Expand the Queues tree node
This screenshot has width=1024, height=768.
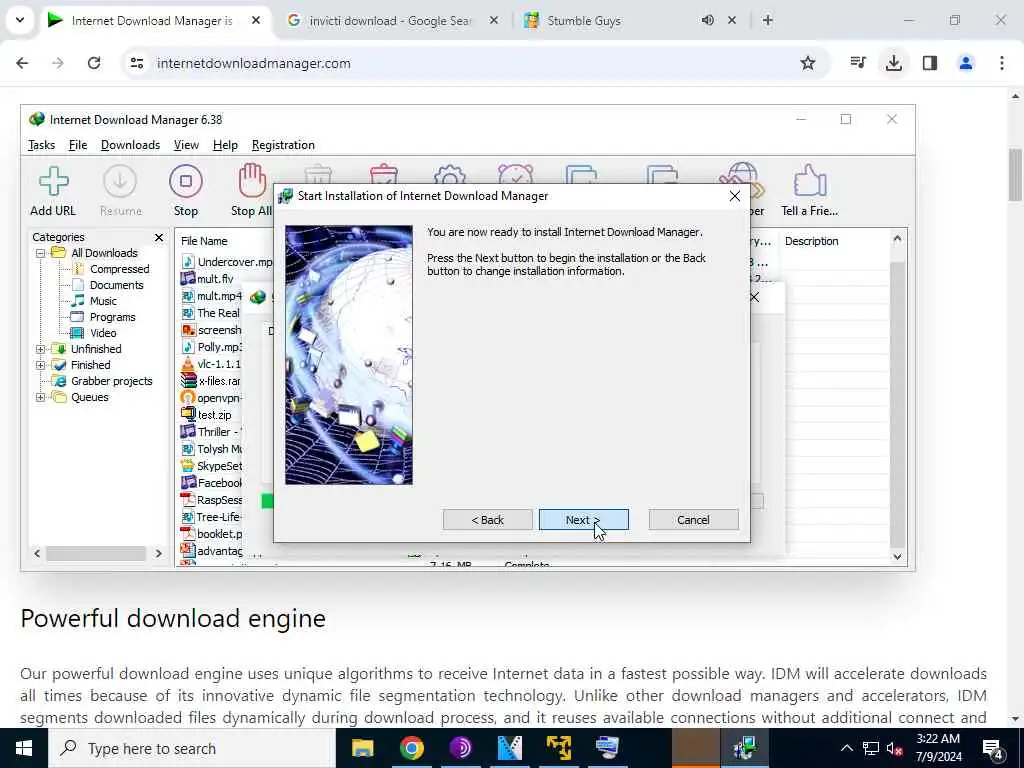(x=40, y=397)
